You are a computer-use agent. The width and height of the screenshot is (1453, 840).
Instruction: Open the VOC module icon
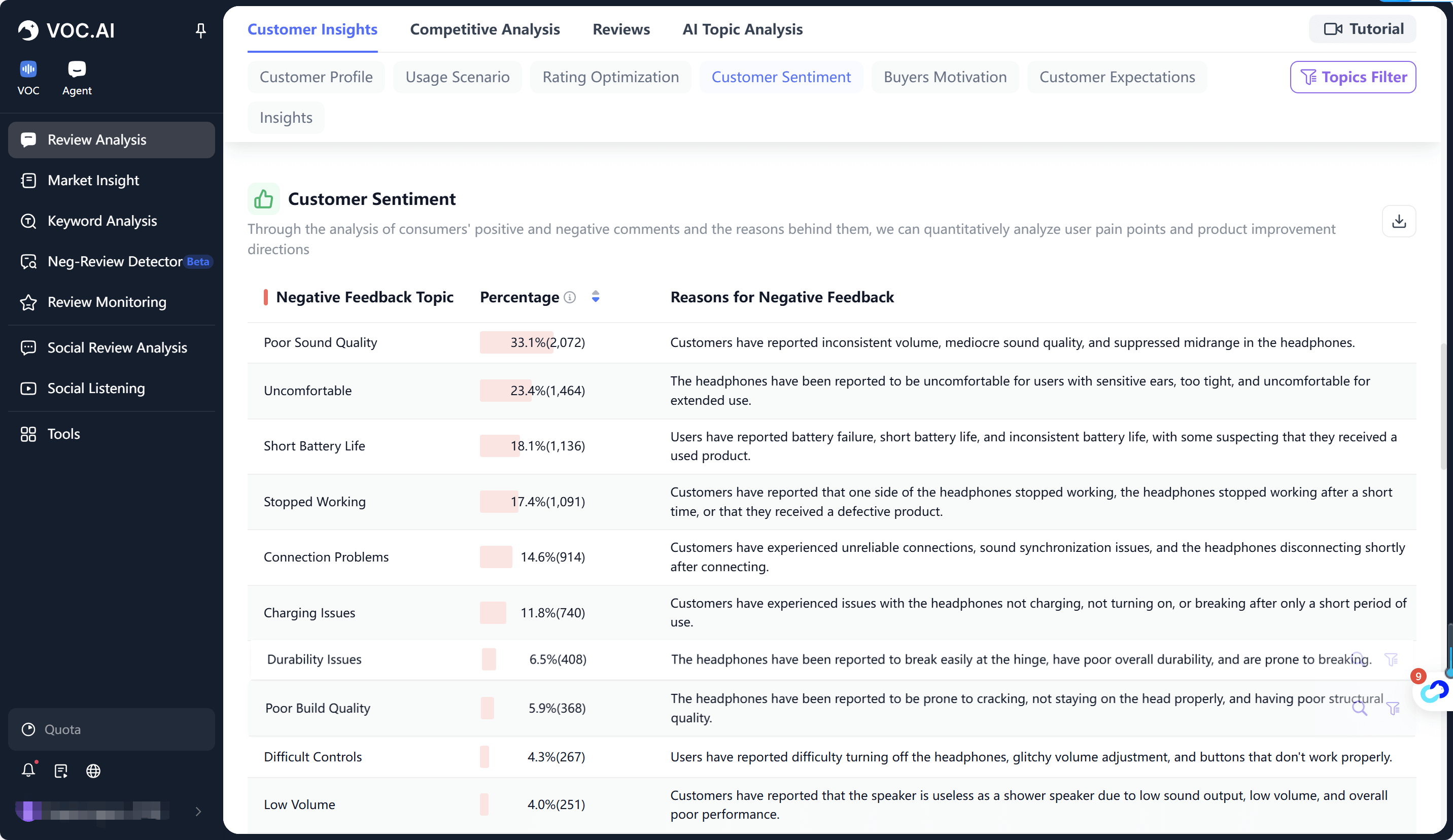[x=28, y=70]
